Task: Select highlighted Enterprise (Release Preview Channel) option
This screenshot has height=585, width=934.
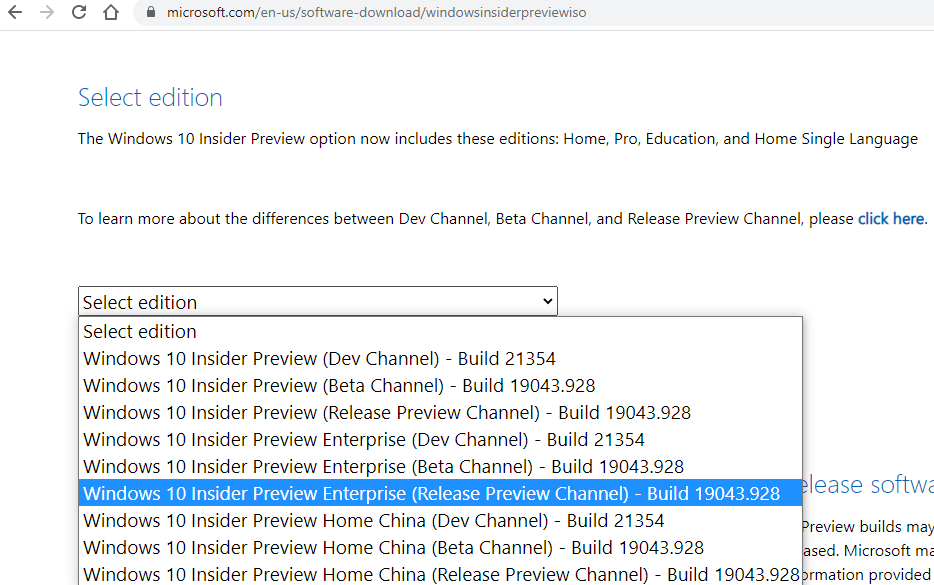Action: click(x=440, y=493)
